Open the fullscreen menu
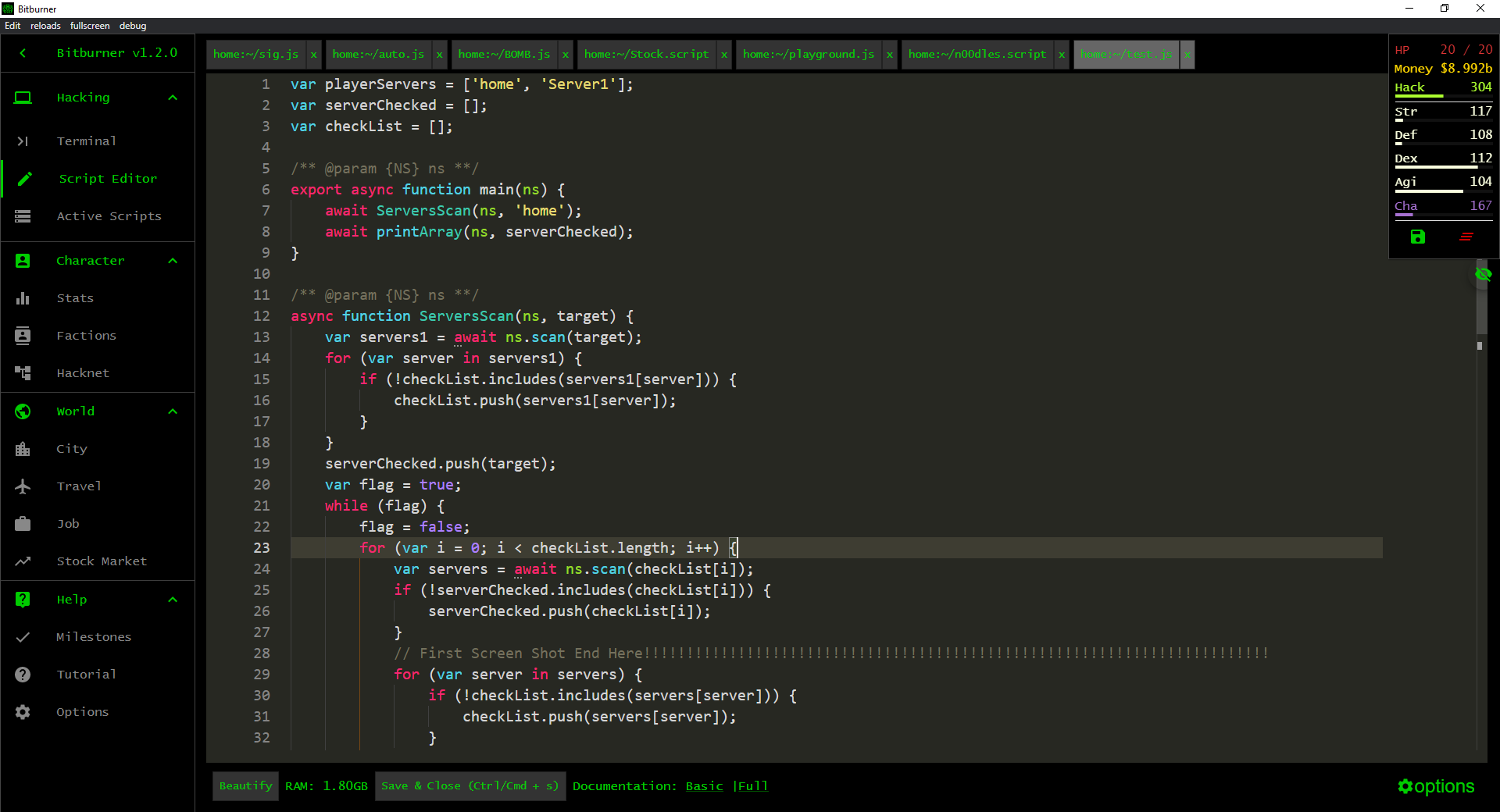Image resolution: width=1500 pixels, height=812 pixels. click(90, 26)
